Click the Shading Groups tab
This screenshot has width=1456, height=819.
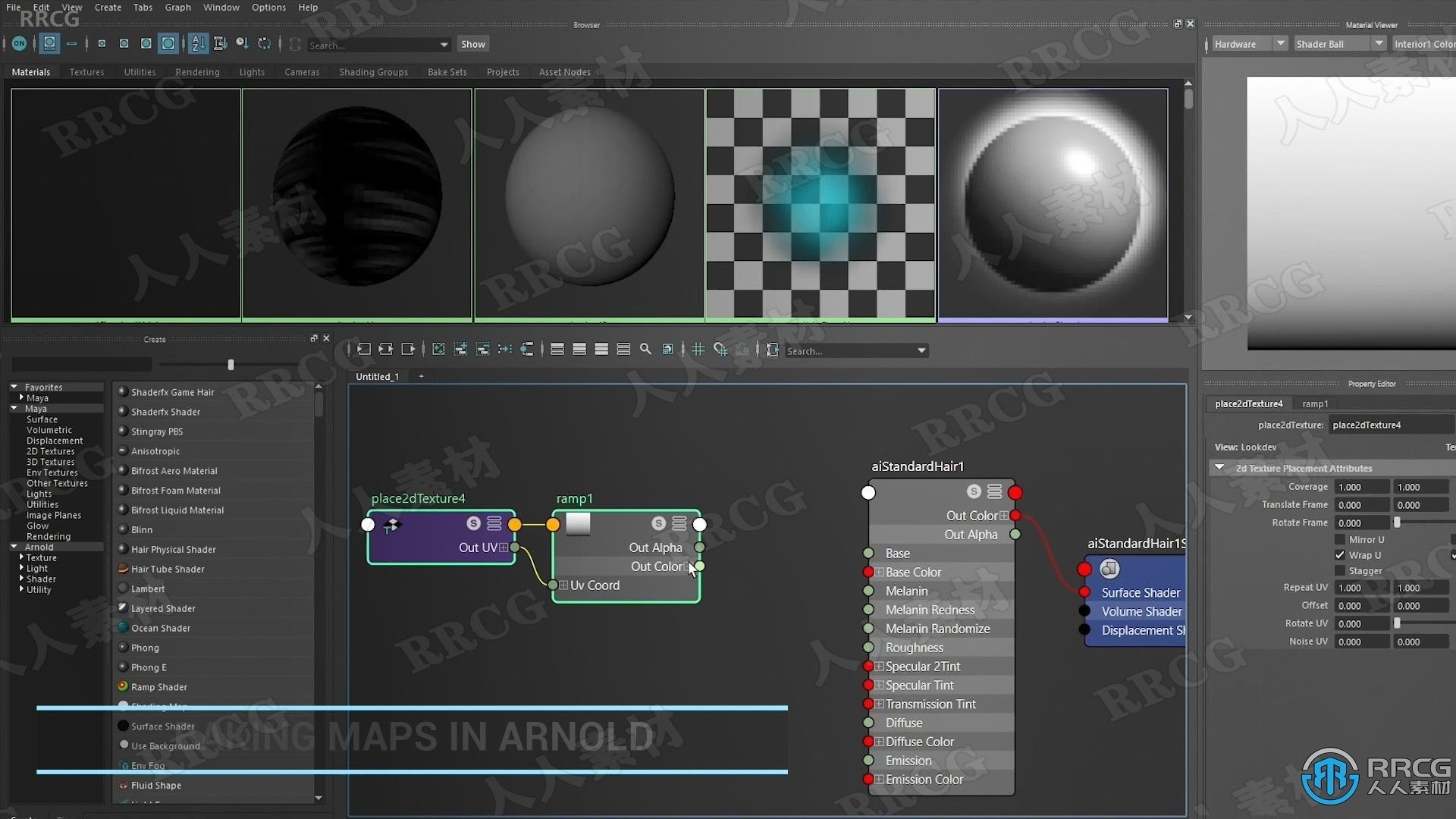click(373, 72)
